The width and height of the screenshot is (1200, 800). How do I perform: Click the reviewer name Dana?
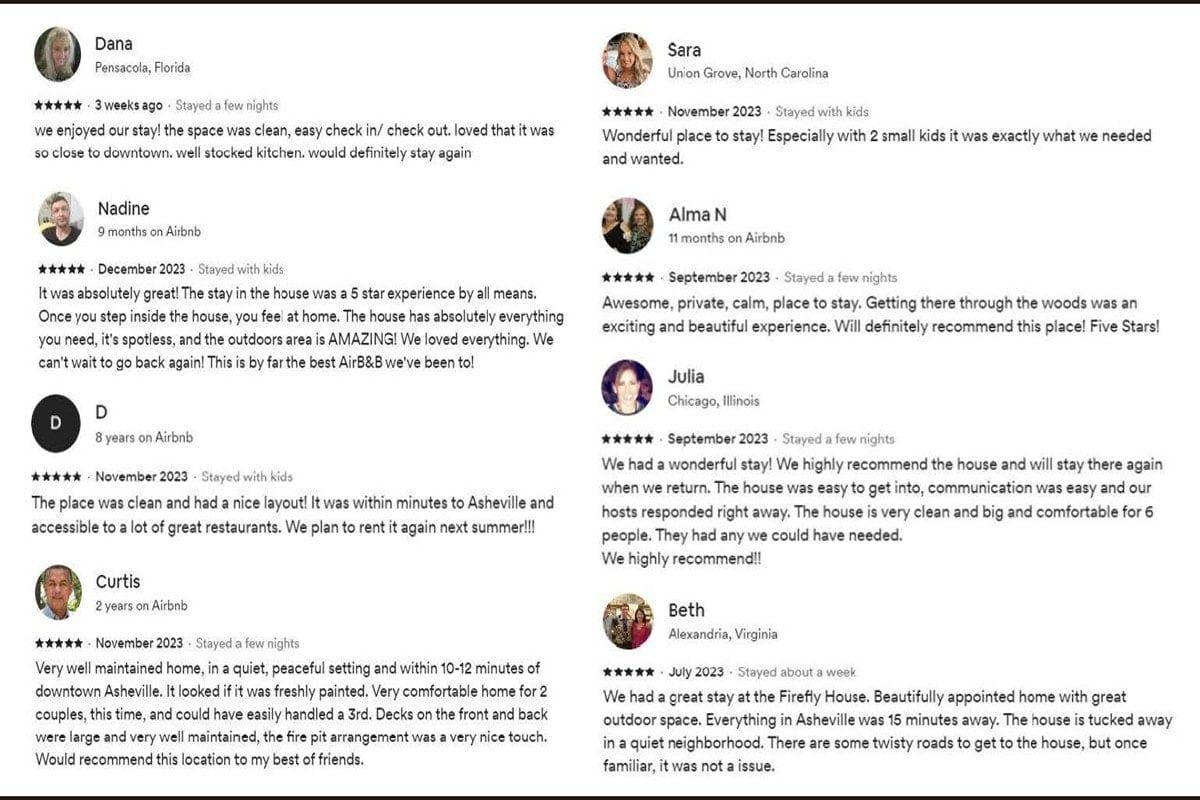113,44
